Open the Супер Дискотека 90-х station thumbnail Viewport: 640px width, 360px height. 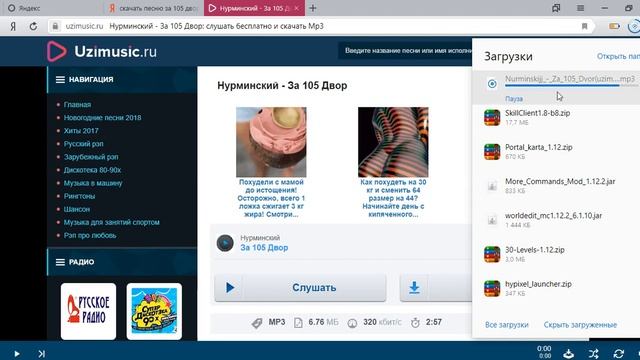[x=154, y=311]
